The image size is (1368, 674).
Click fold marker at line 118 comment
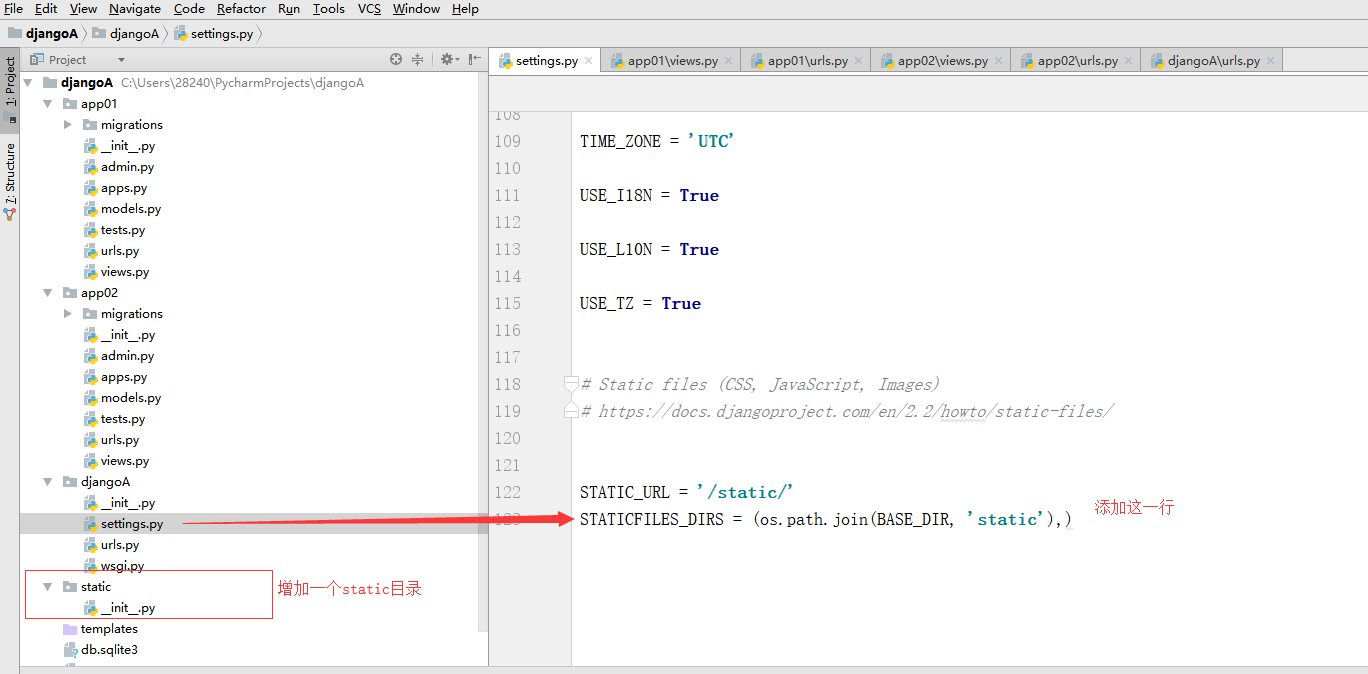[x=571, y=384]
